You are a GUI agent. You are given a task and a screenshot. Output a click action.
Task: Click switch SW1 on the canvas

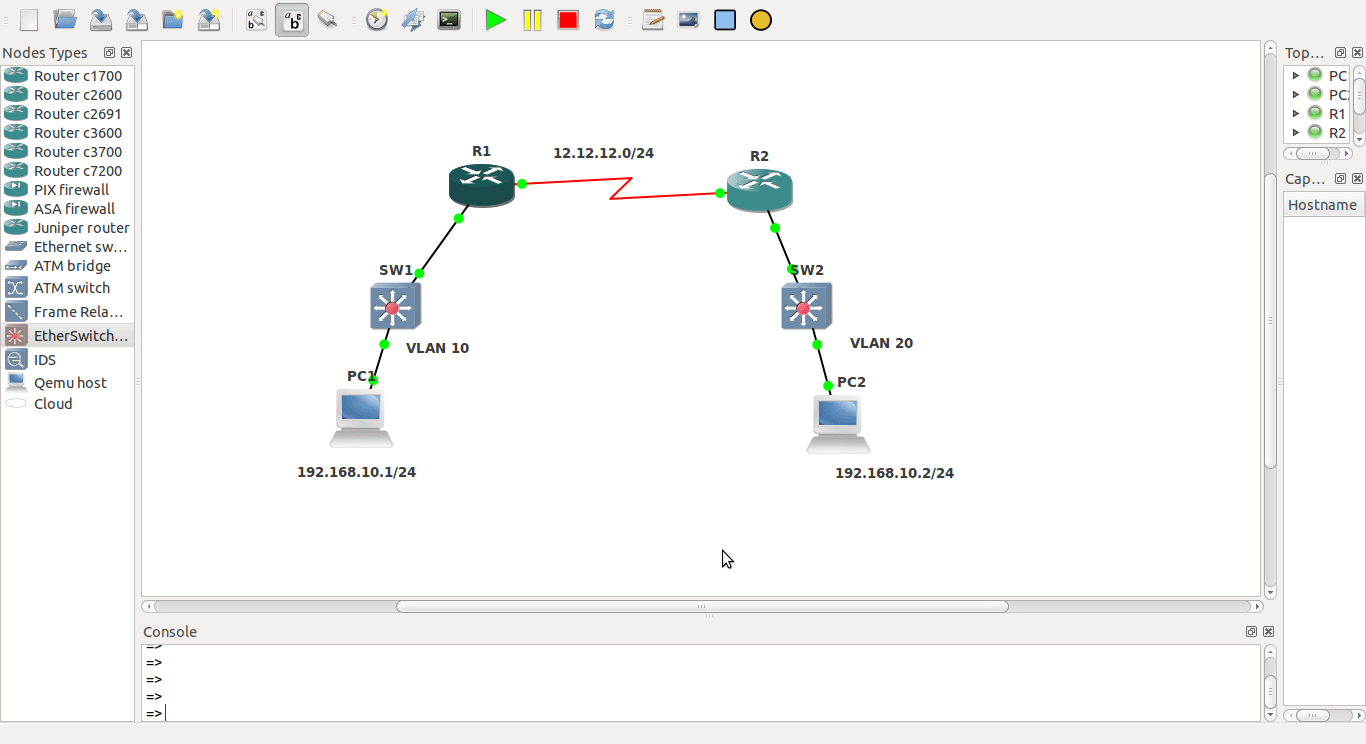click(x=395, y=306)
